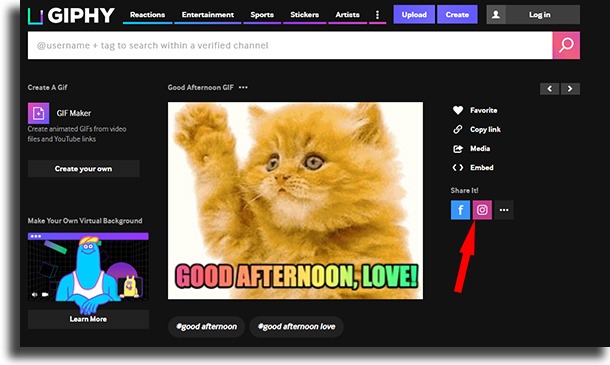Expand options dots next to Good Afternoon GIF
Viewport: 610px width, 365px height.
243,88
